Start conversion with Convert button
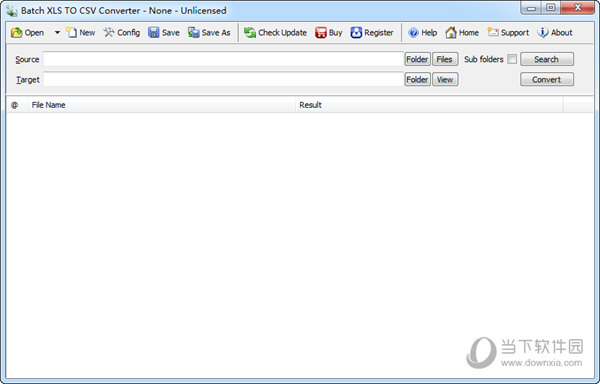This screenshot has height=384, width=600. 547,80
